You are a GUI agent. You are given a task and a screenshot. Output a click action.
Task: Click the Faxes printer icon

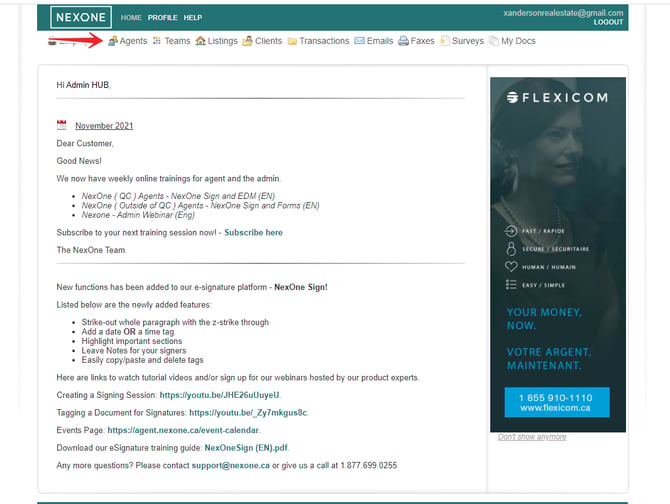coord(403,41)
